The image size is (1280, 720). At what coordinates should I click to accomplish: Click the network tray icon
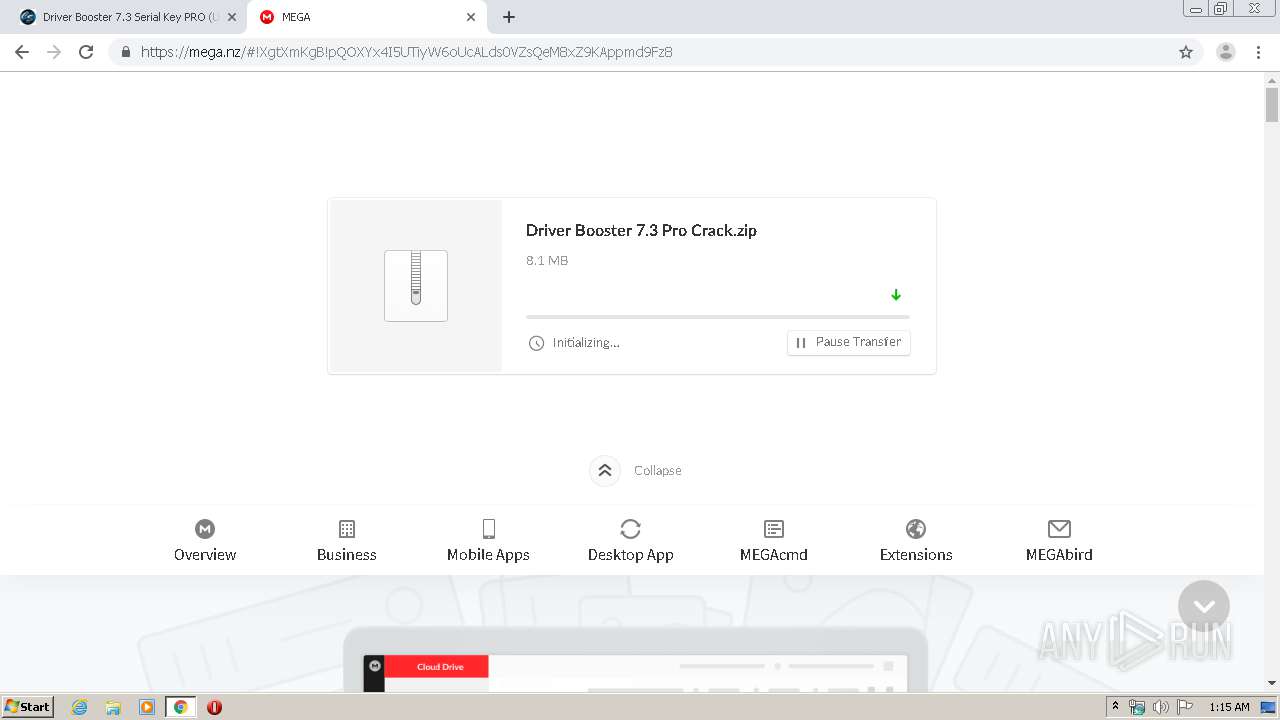click(x=1137, y=707)
